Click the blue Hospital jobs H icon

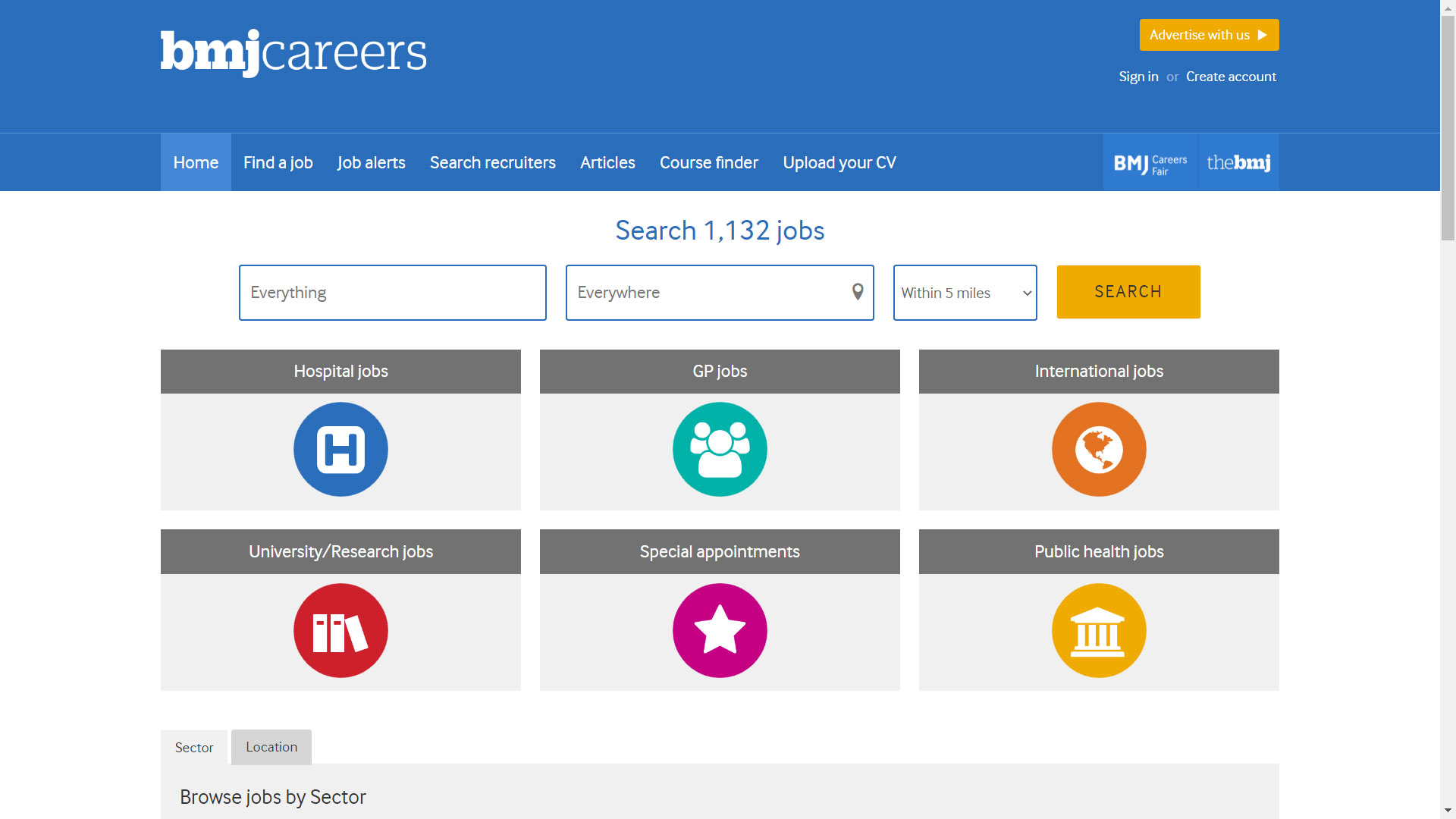coord(340,450)
